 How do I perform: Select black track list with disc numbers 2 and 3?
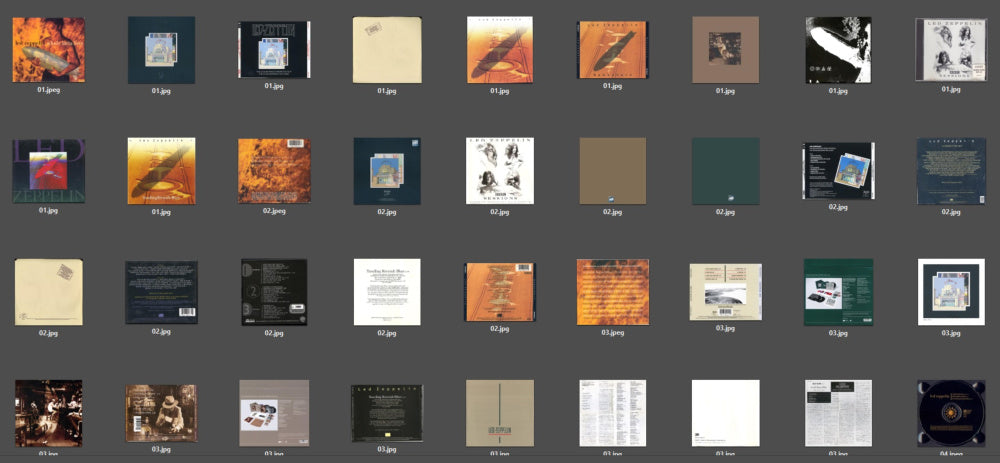[x=274, y=292]
